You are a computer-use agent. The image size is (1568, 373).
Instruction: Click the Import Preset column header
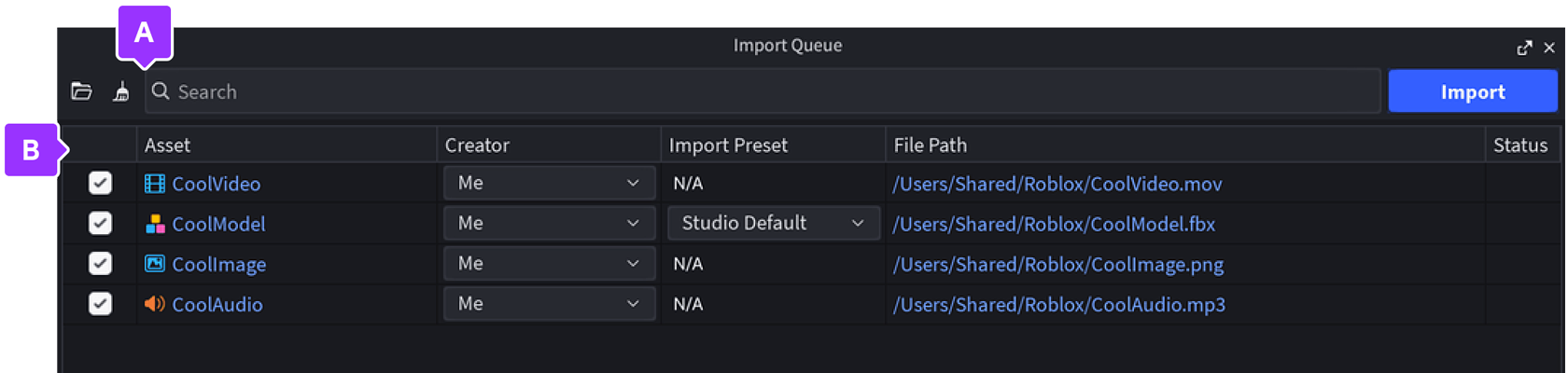(x=774, y=145)
